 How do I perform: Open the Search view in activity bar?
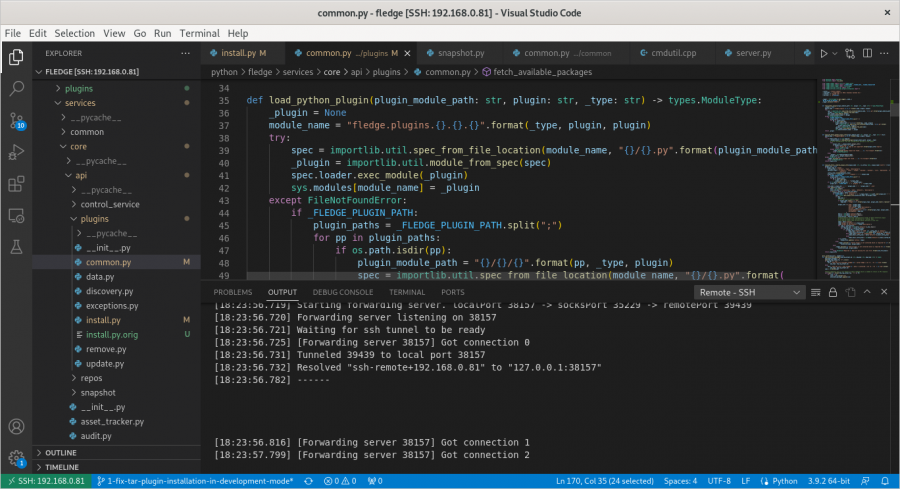click(16, 89)
